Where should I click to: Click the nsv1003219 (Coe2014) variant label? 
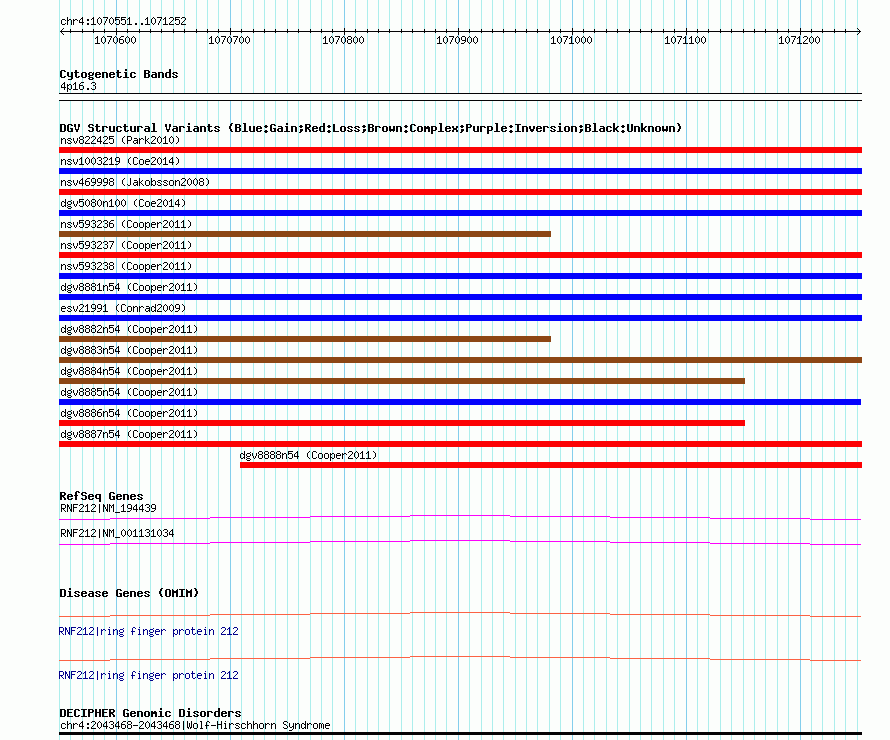[x=120, y=161]
